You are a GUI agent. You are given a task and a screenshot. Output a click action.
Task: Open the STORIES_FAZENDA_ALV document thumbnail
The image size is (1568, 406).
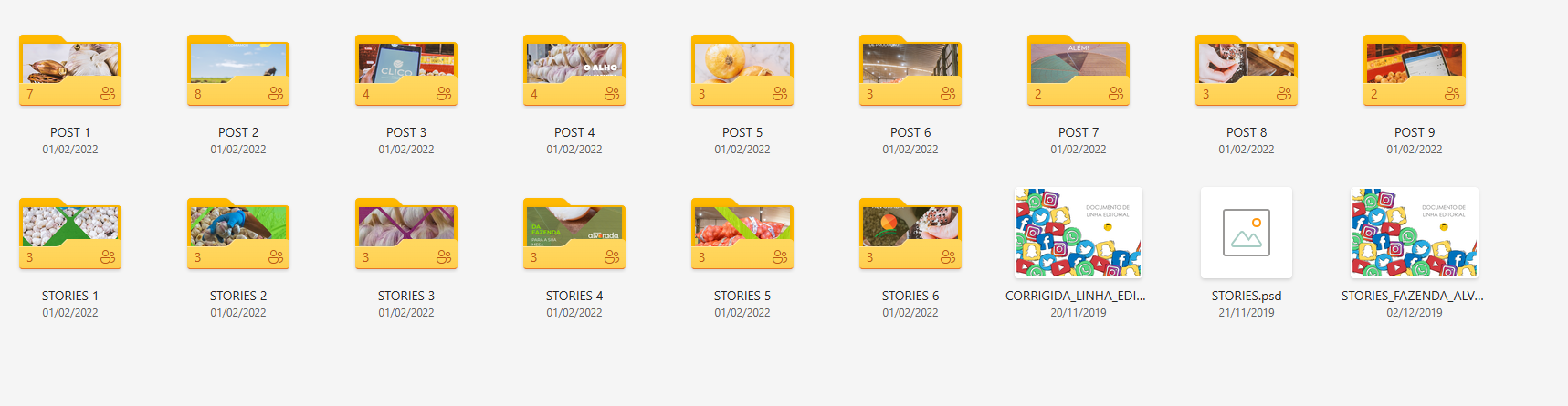click(1415, 233)
